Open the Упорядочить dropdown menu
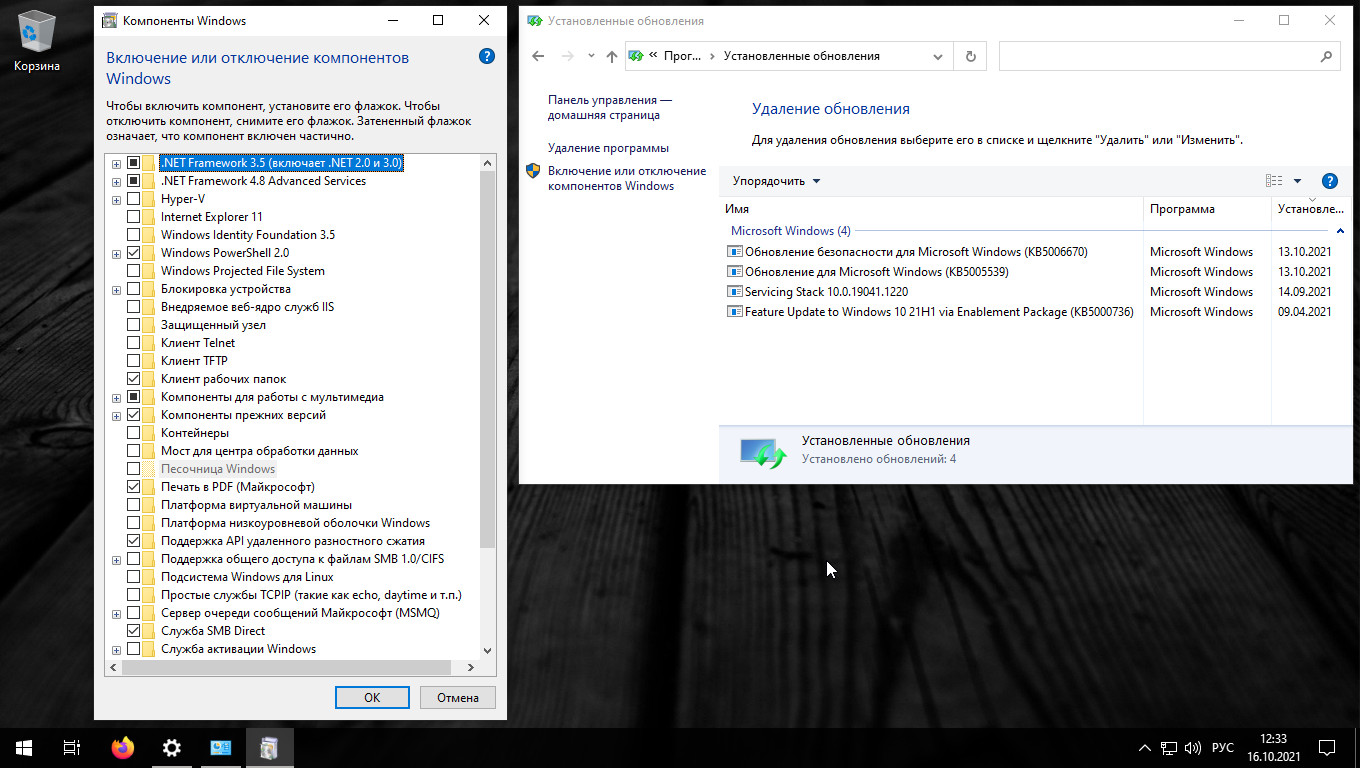The height and width of the screenshot is (768, 1360). coord(776,181)
